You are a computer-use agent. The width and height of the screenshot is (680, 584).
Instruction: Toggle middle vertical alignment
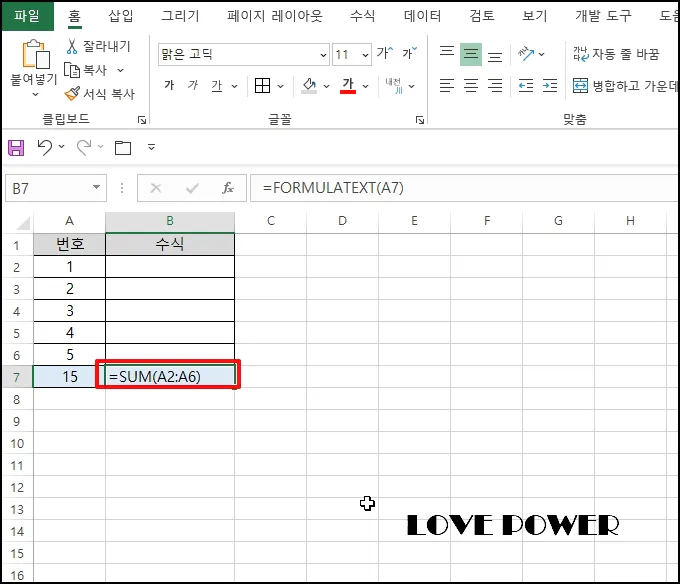pos(471,54)
